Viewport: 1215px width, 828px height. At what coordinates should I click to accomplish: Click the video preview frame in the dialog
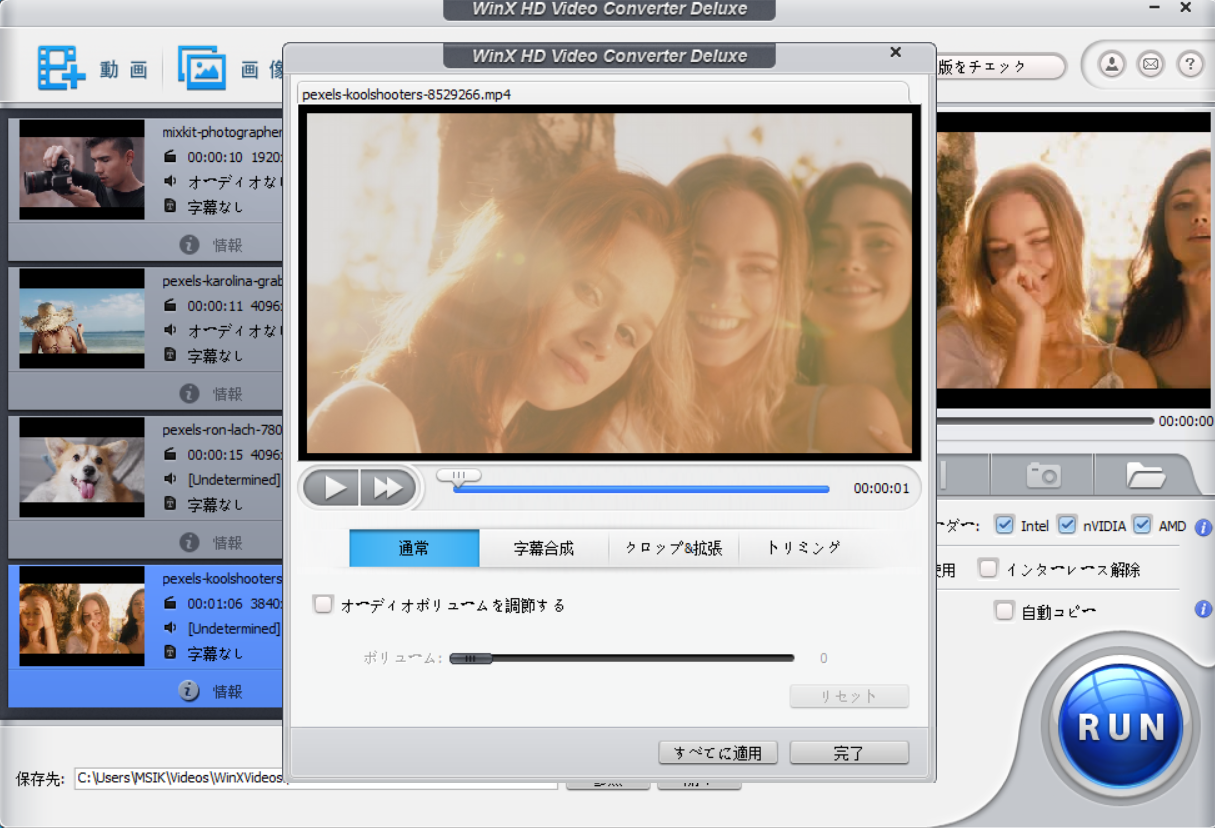coord(609,283)
